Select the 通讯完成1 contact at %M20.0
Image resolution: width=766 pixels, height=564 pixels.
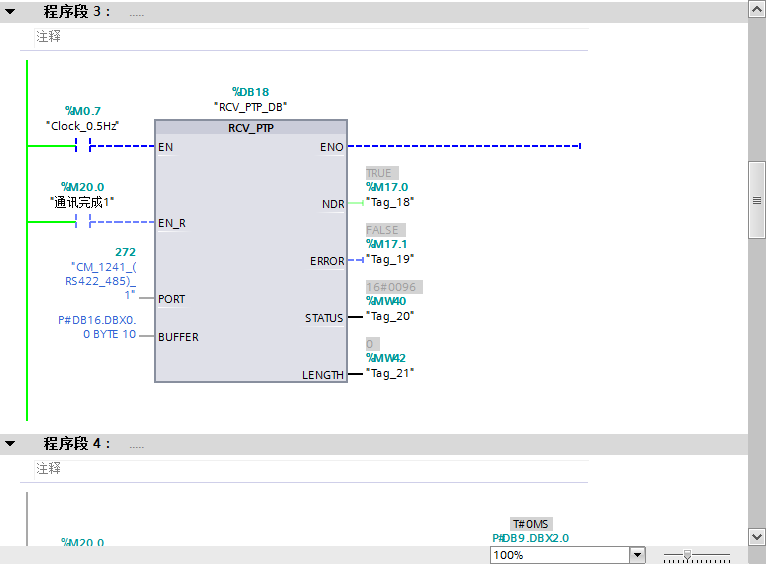tap(83, 221)
